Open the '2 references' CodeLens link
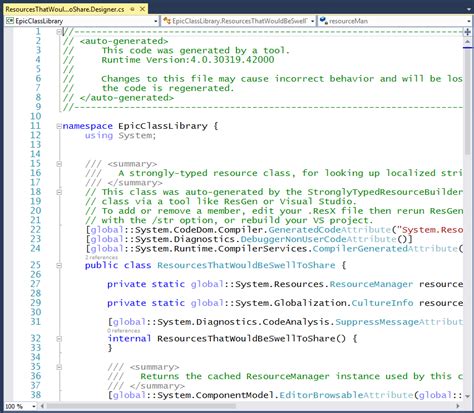The width and height of the screenshot is (474, 413). pyautogui.click(x=101, y=257)
